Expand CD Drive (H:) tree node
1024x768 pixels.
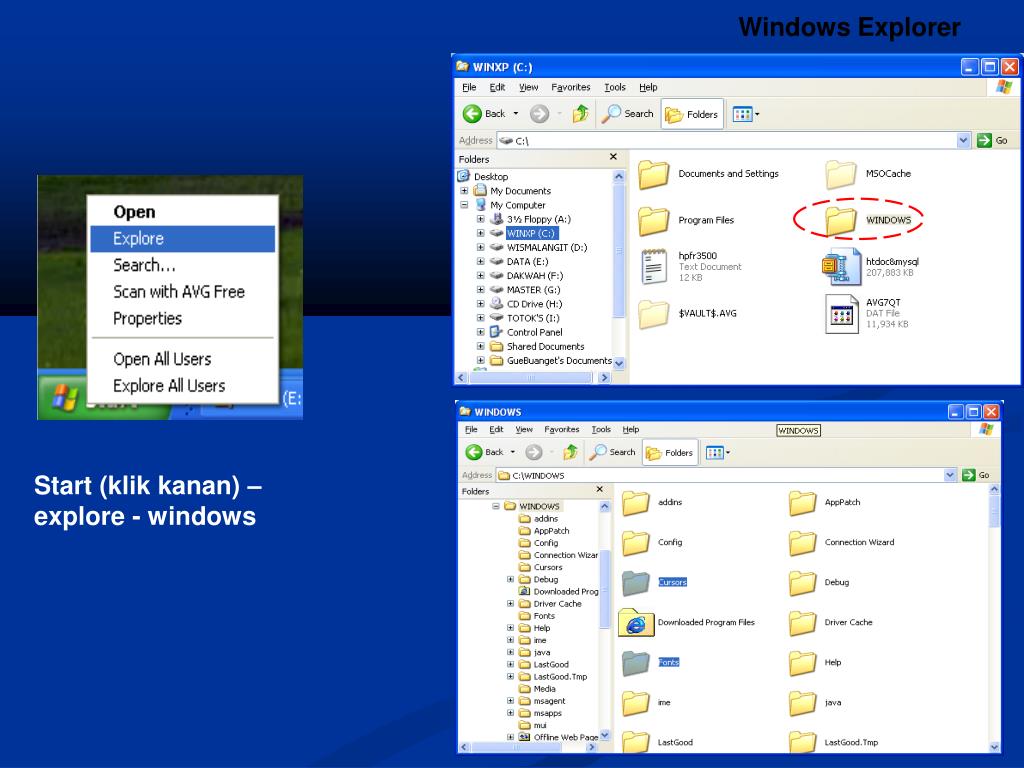coord(481,304)
